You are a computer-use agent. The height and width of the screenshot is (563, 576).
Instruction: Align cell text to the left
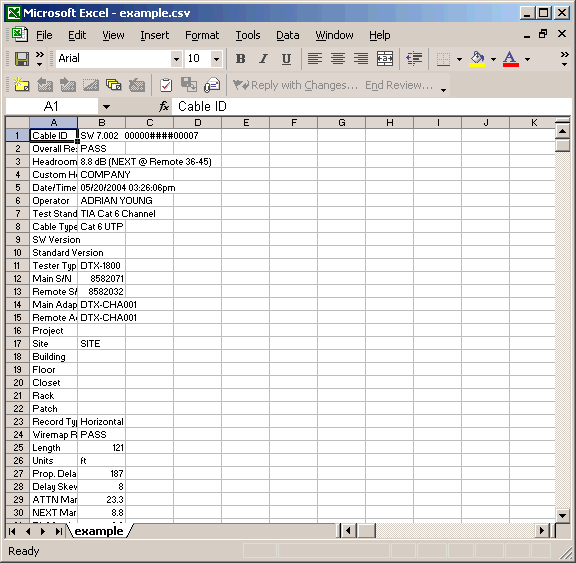pos(315,59)
